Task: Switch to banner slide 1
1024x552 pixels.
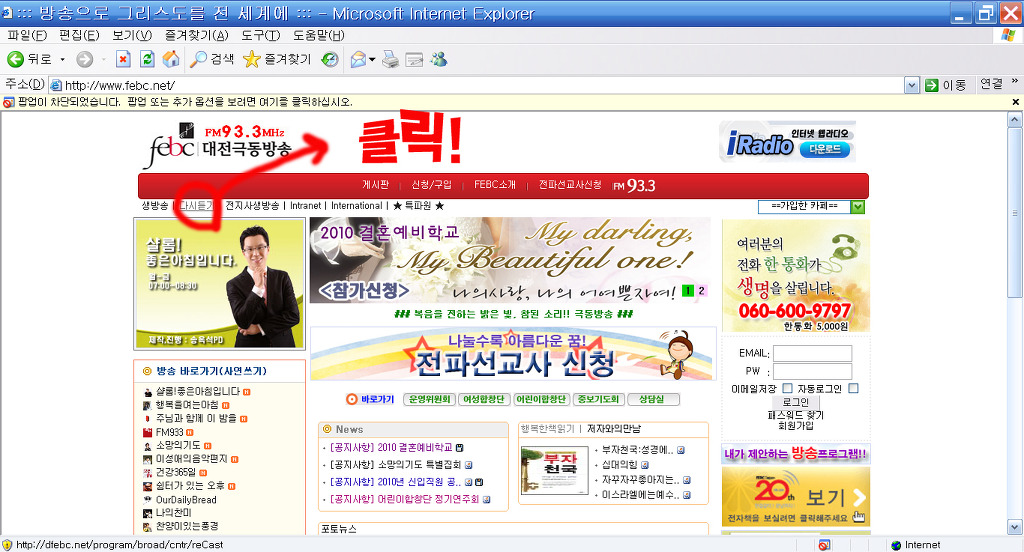Action: (x=687, y=291)
